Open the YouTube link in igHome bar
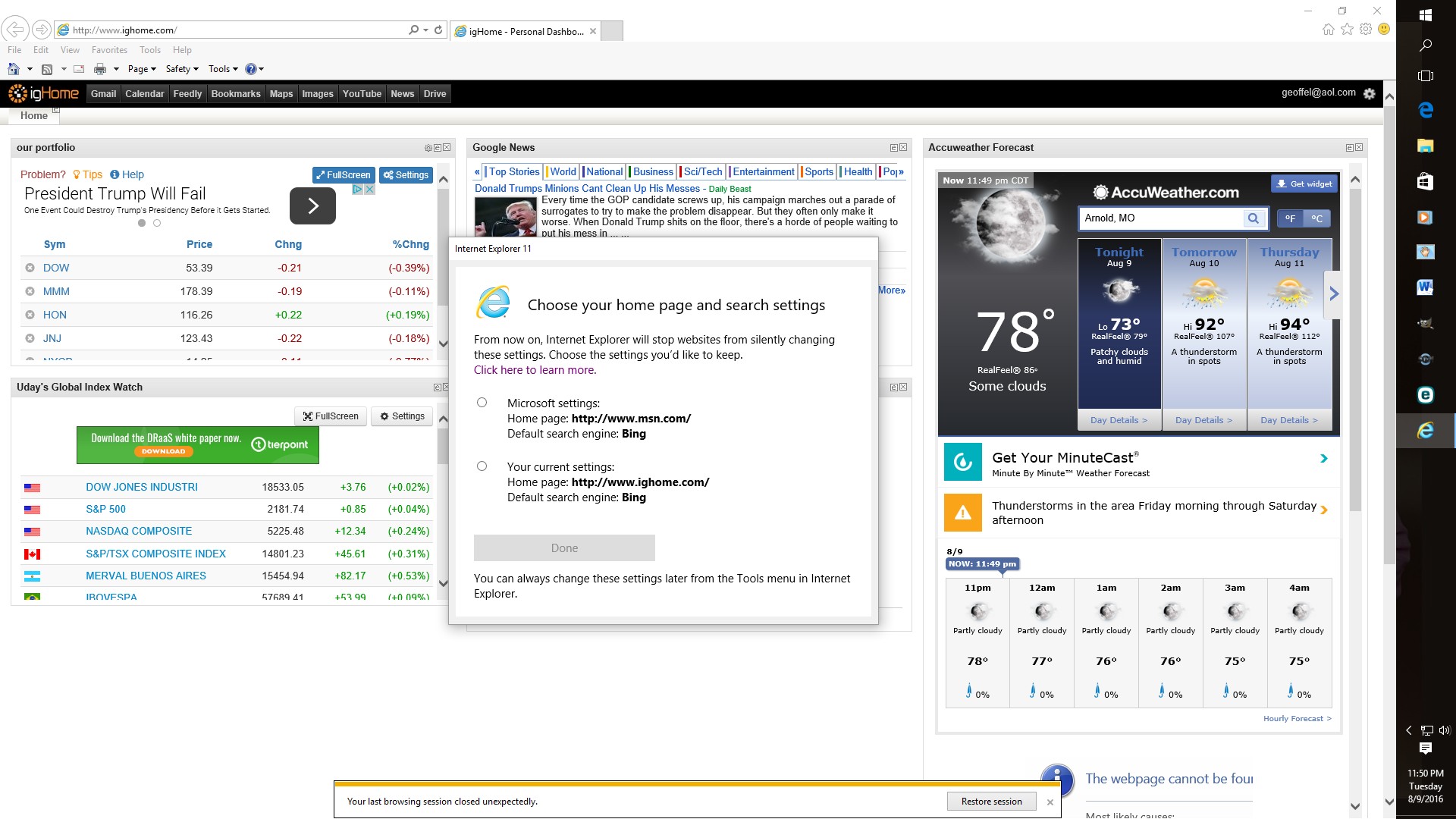 [x=362, y=94]
